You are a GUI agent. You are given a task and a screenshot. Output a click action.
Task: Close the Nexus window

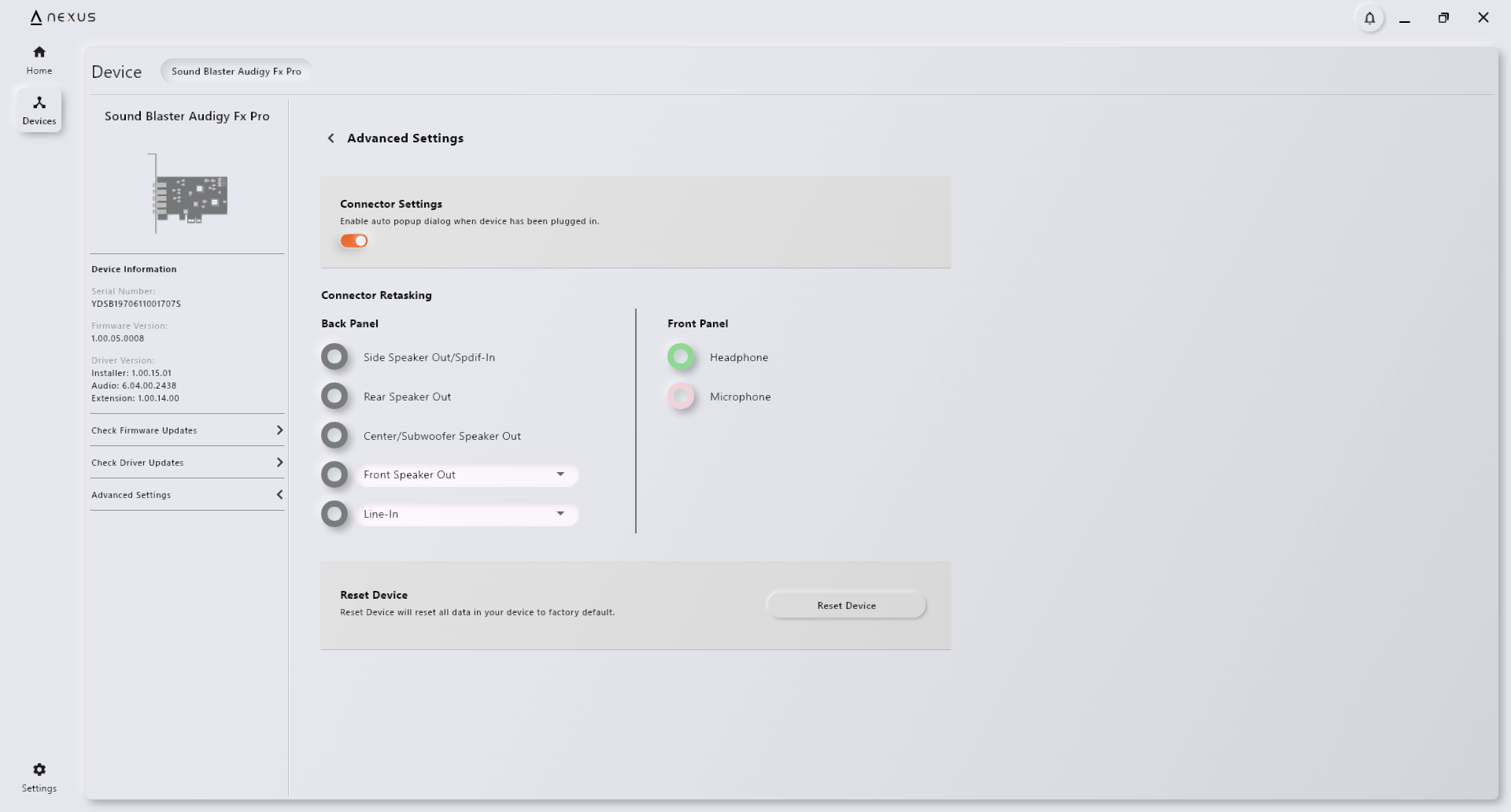(x=1483, y=17)
